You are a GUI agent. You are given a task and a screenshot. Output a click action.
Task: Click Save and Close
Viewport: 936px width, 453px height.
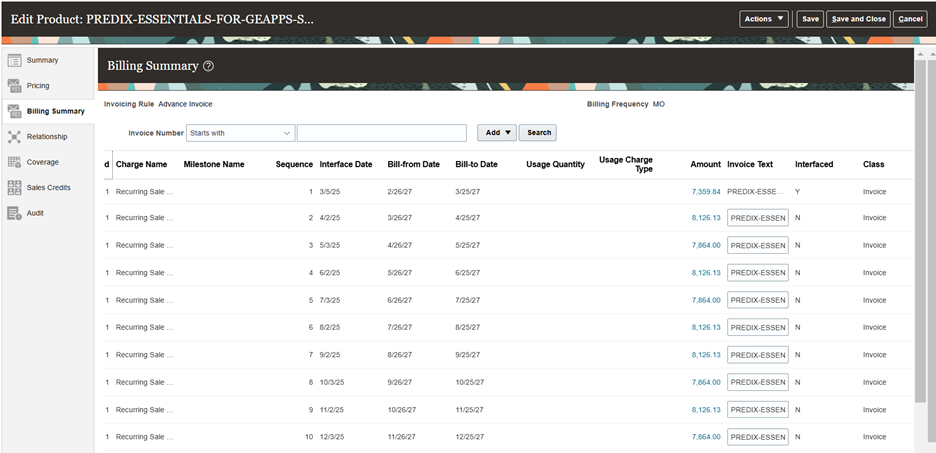tap(858, 19)
